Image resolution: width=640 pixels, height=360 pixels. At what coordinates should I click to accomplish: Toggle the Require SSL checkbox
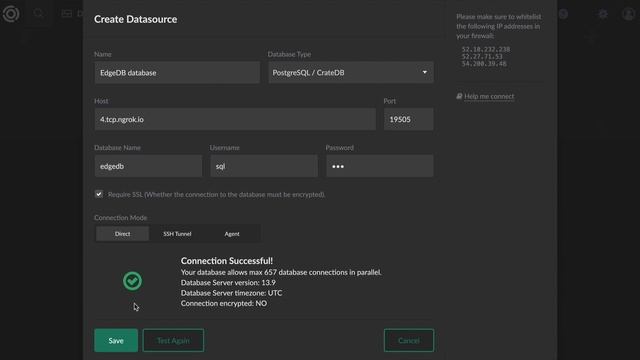tap(99, 194)
